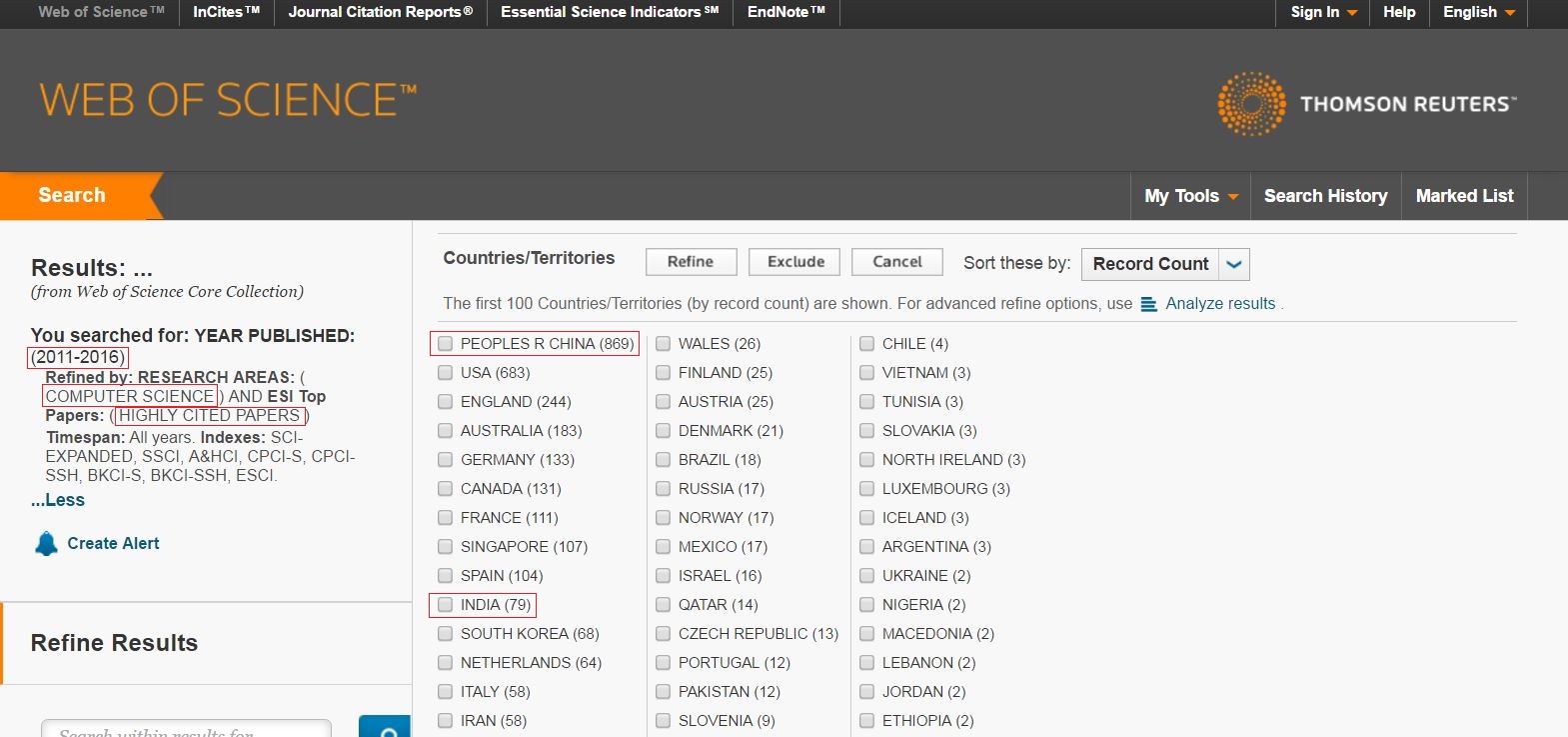Collapse search details with ...Less
The width and height of the screenshot is (1568, 737).
58,500
